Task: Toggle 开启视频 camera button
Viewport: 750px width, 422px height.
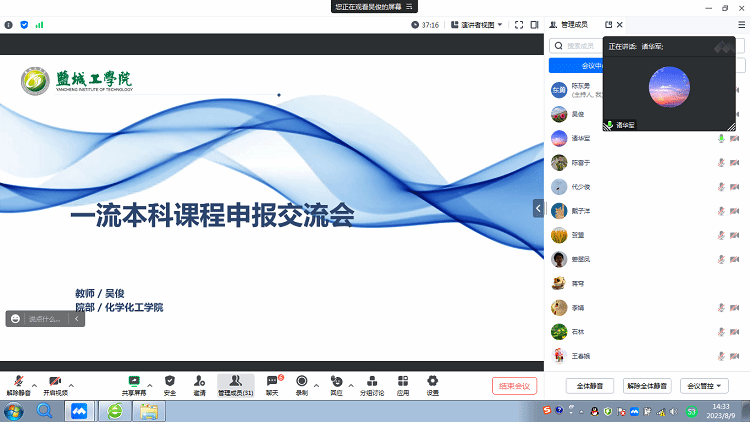Action: tap(54, 381)
